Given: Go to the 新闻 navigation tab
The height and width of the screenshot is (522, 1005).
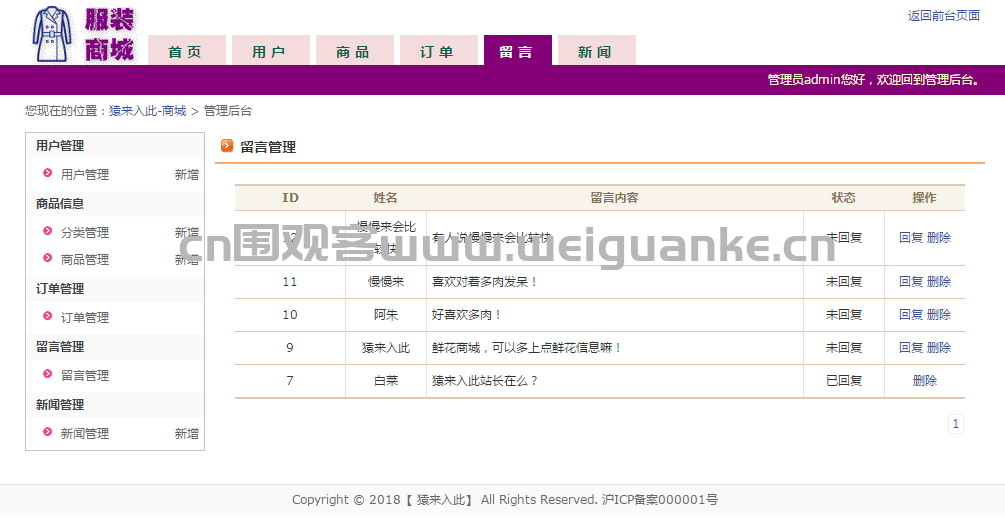Looking at the screenshot, I should tap(597, 51).
